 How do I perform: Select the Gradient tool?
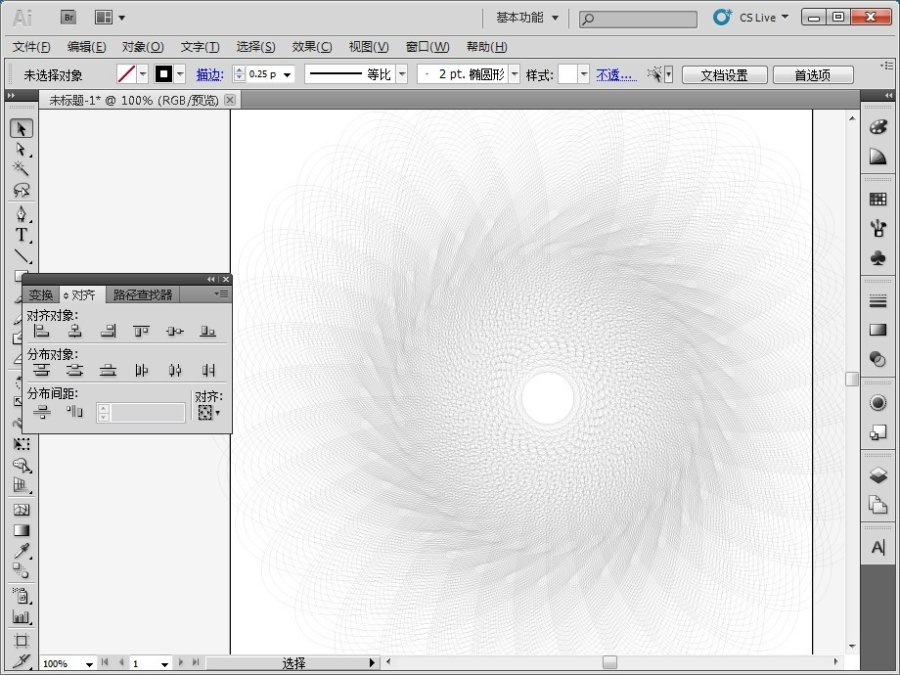pos(21,530)
